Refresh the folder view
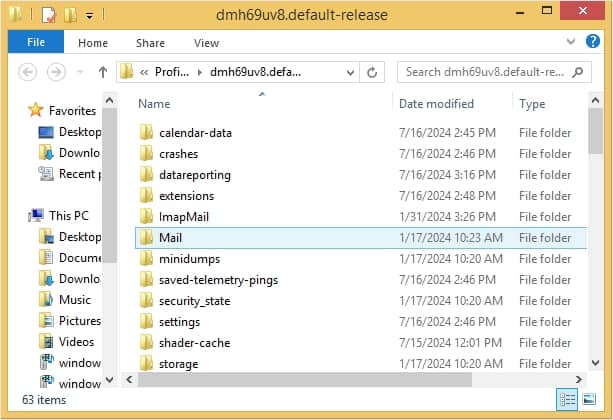613x420 pixels. [372, 72]
